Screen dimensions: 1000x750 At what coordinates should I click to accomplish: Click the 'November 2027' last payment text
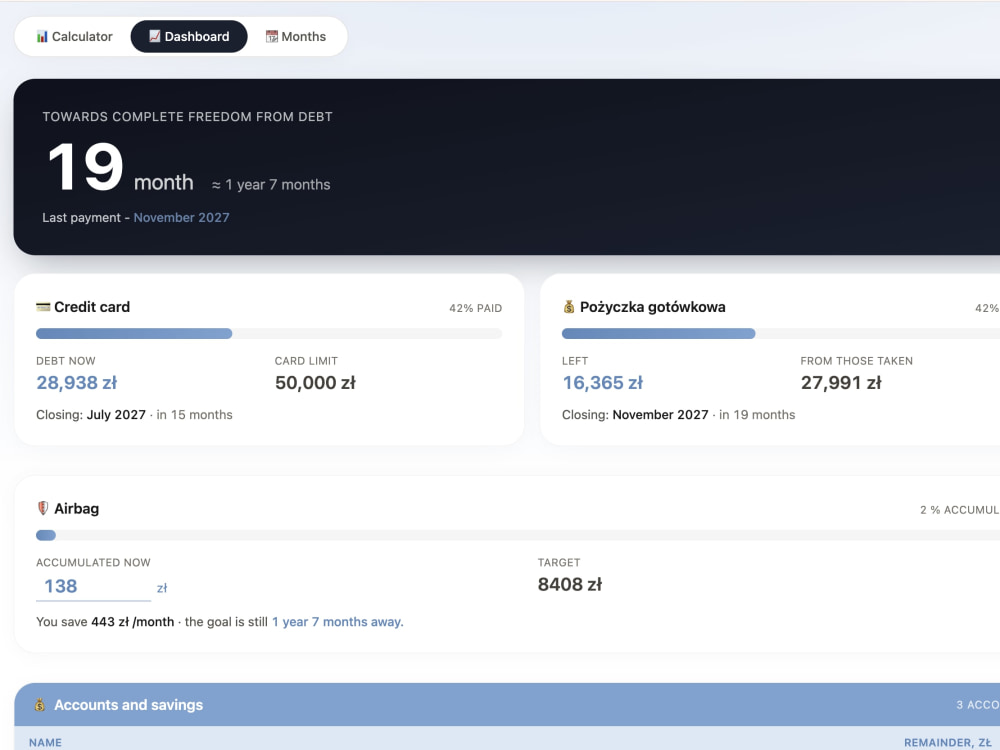[181, 217]
